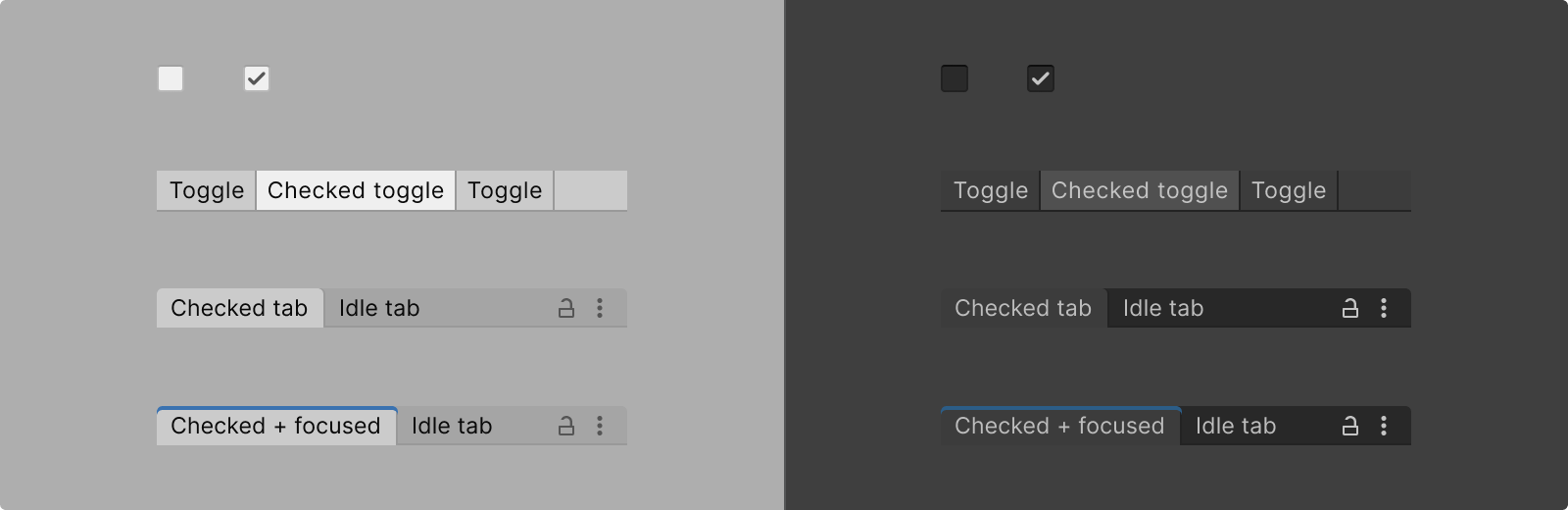This screenshot has width=1568, height=510.
Task: Tick the empty checkbox in the light theme
Action: [171, 78]
